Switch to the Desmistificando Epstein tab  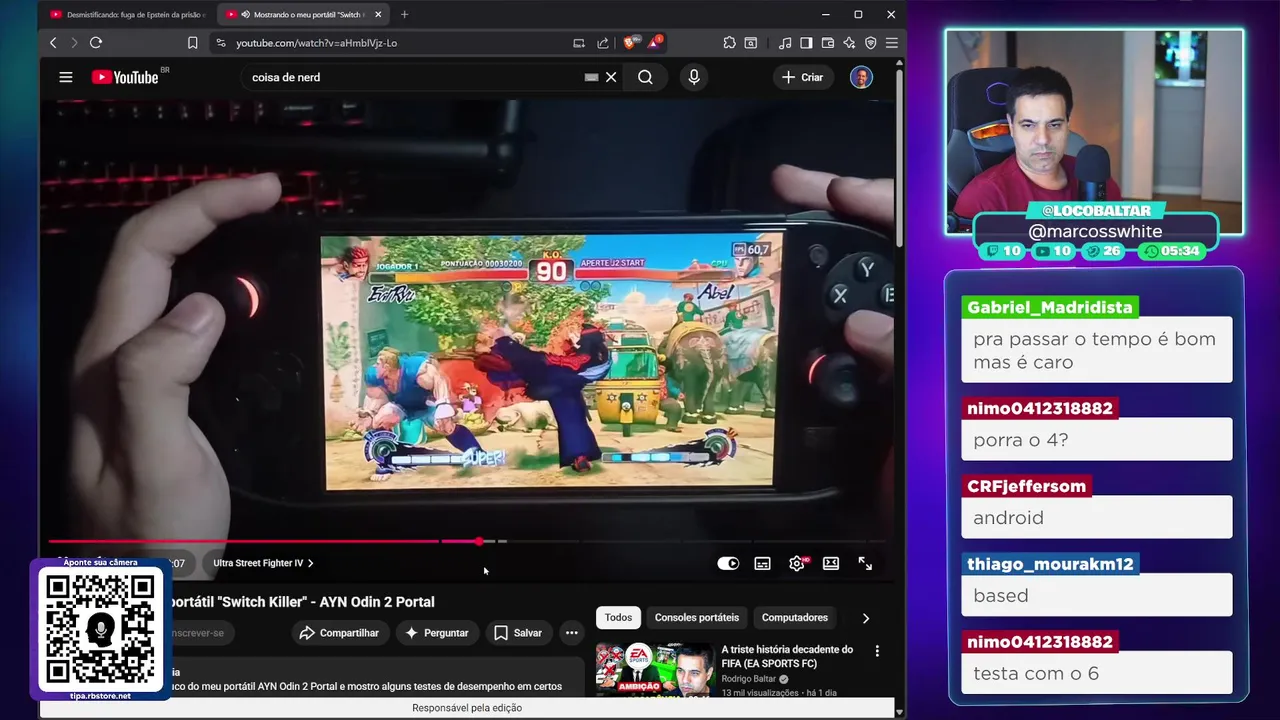[x=127, y=14]
